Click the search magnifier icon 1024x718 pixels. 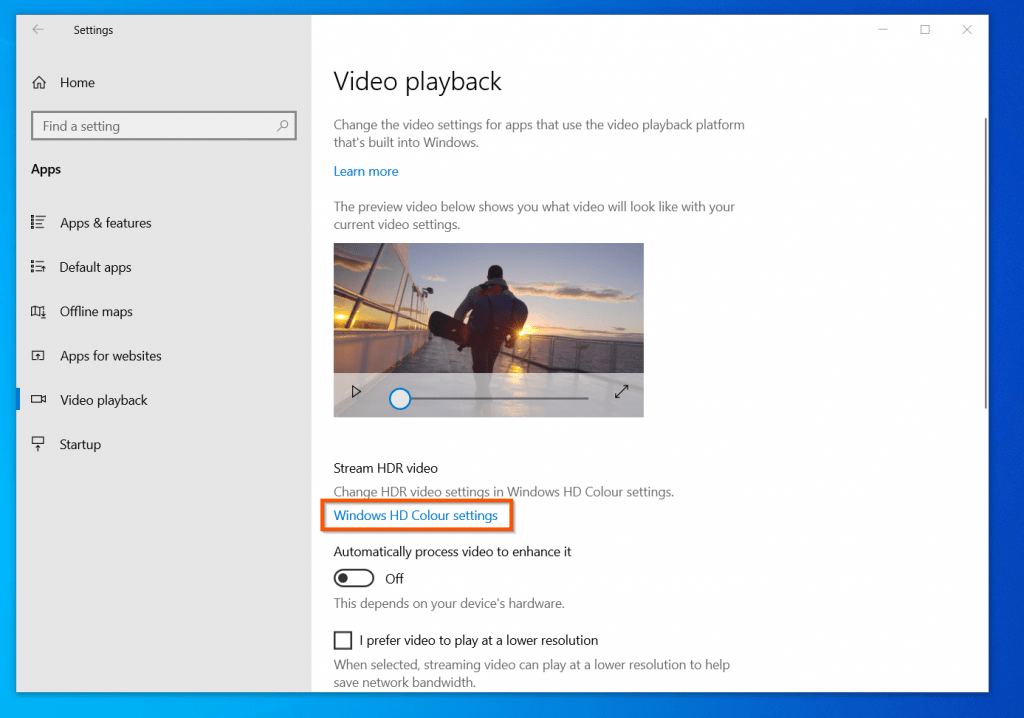(282, 125)
